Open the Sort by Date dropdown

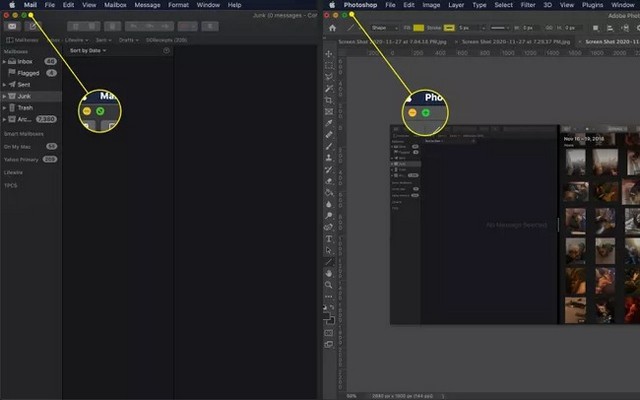pyautogui.click(x=88, y=51)
